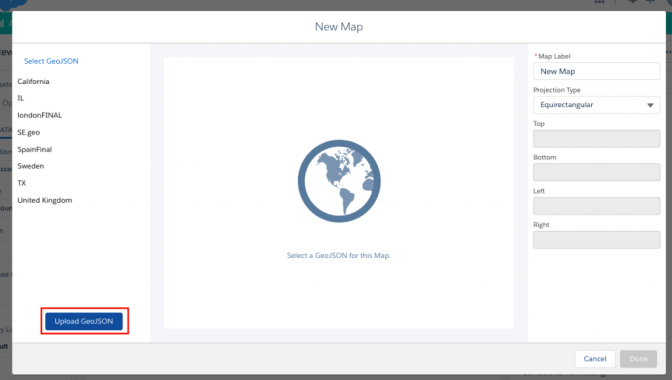Choose the IL GeoJSON entry

21,98
